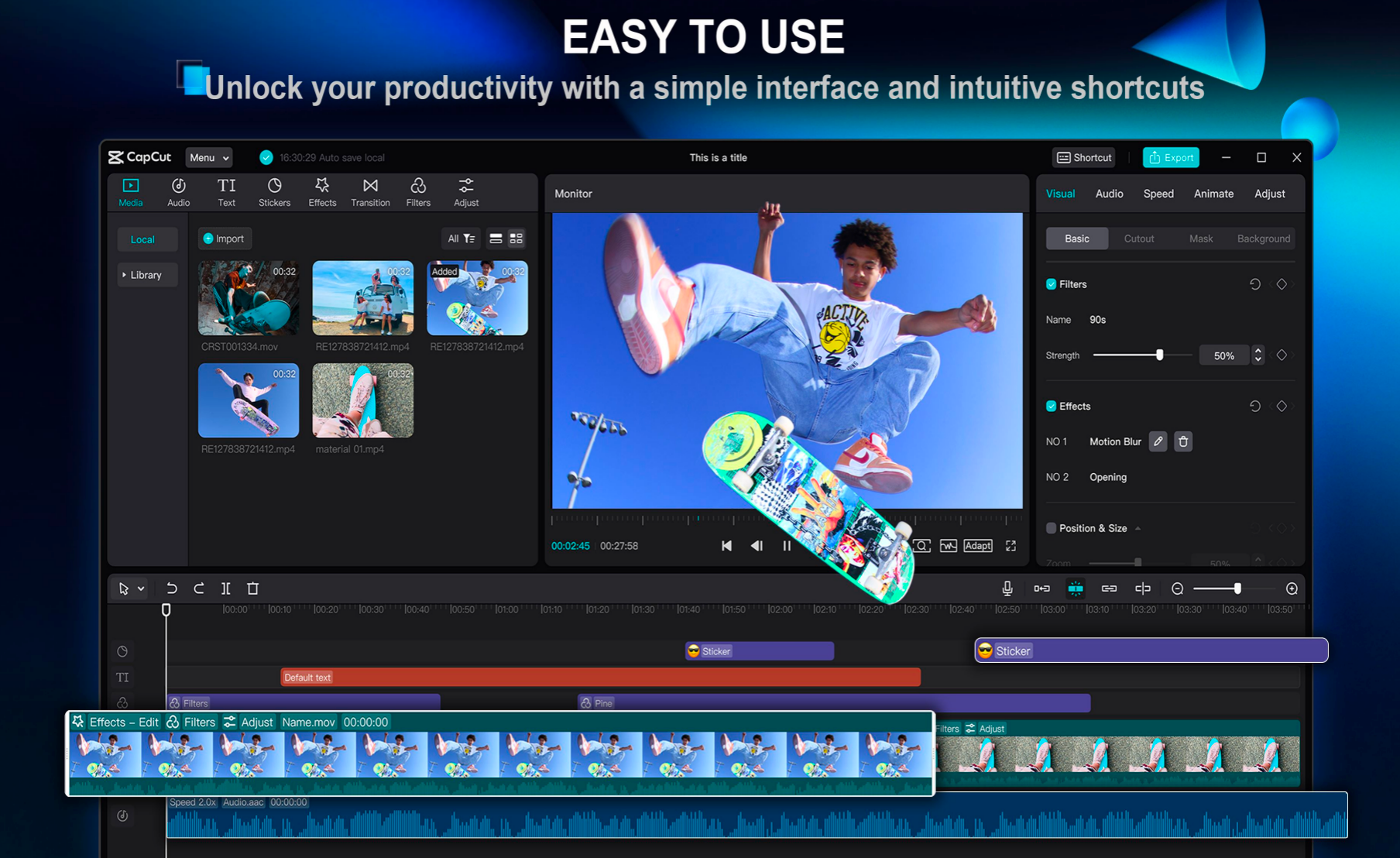Open the Stickers panel
Viewport: 1400px width, 858px height.
[274, 192]
